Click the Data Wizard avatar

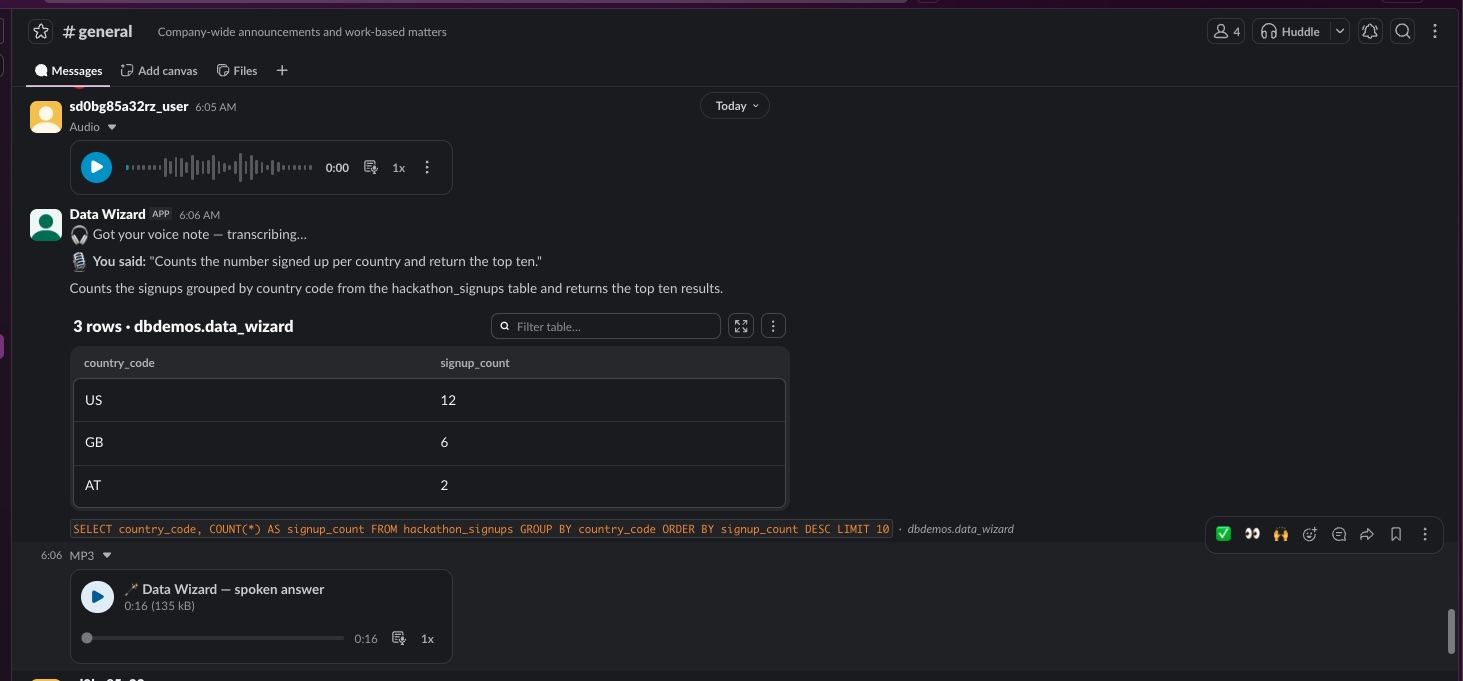coord(46,225)
